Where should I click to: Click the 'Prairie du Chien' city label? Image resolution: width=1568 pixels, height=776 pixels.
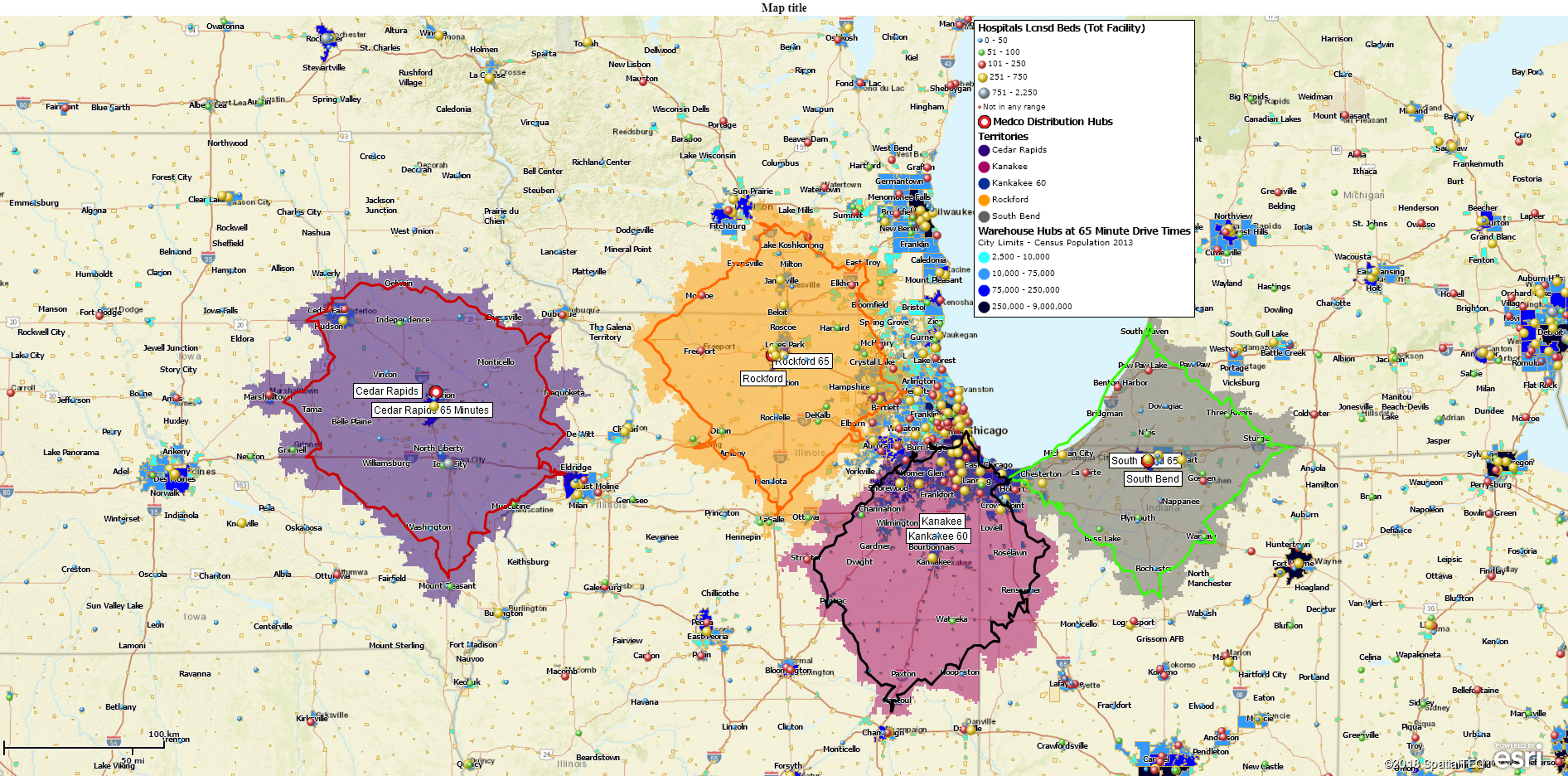pos(501,216)
